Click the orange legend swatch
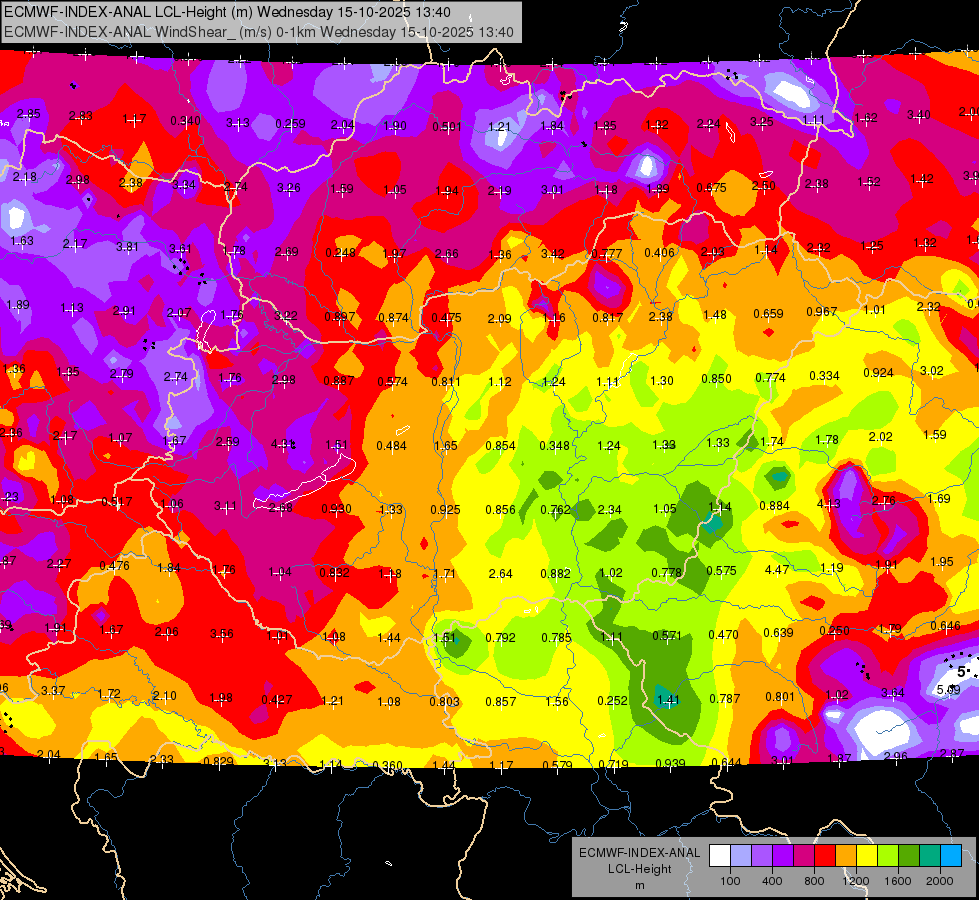Image resolution: width=979 pixels, height=900 pixels. point(845,856)
